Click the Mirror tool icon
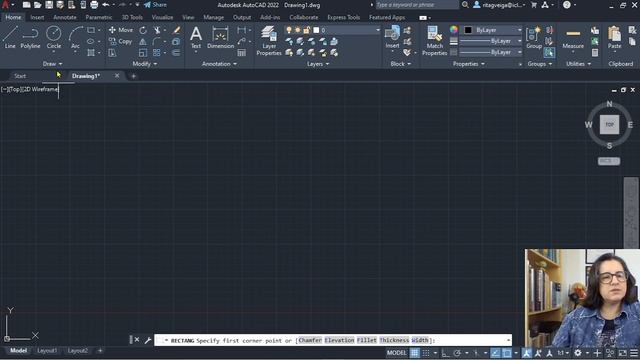The height and width of the screenshot is (360, 640). click(143, 42)
